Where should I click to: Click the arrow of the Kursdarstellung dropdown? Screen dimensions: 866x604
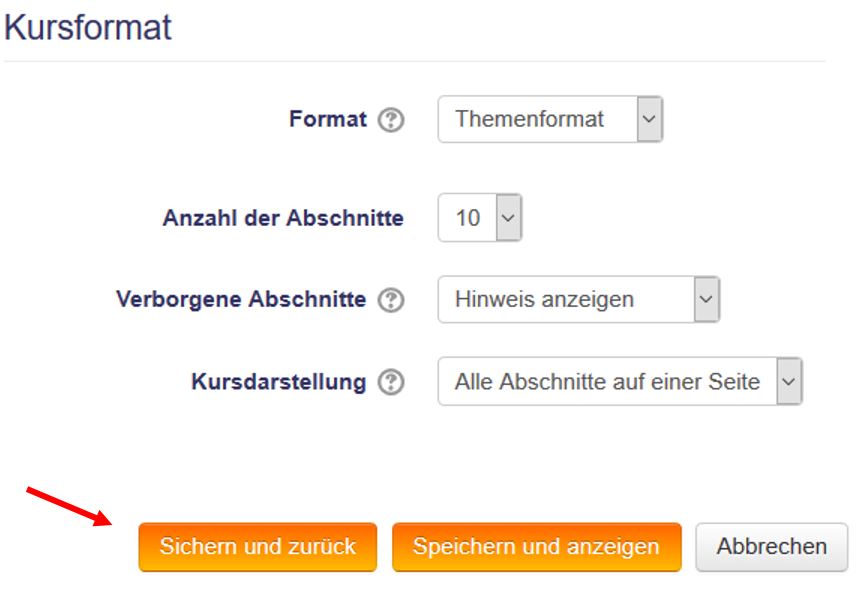[790, 382]
